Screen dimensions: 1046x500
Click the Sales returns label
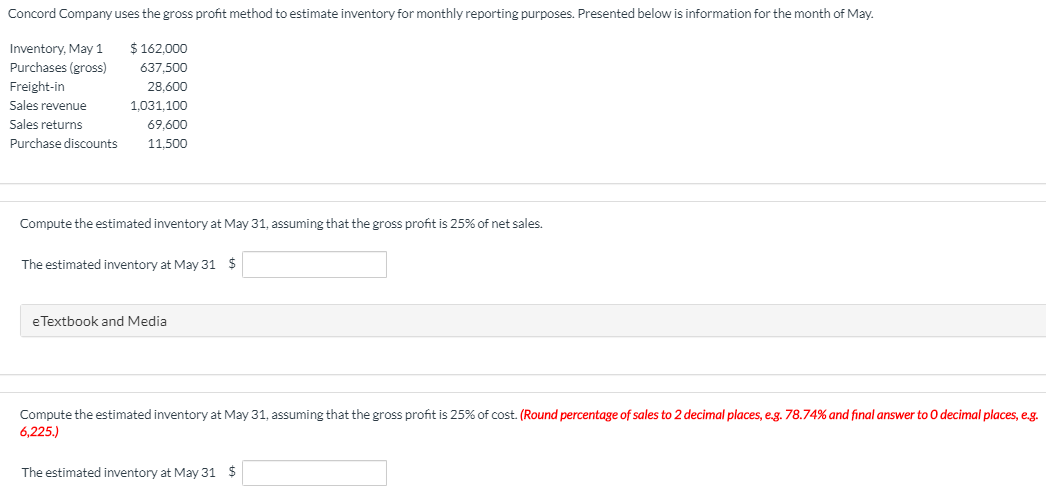pos(46,125)
